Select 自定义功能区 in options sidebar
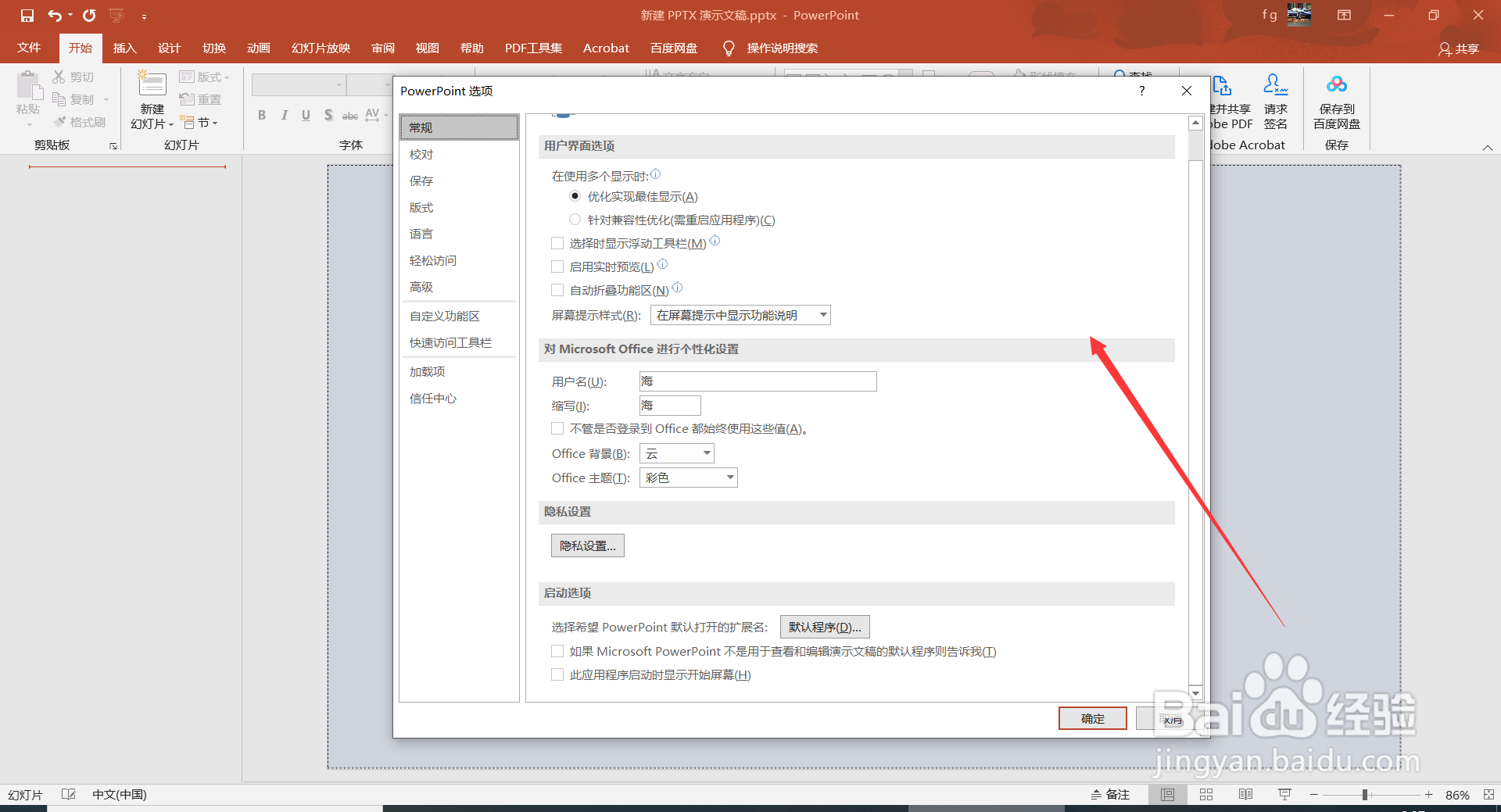 click(459, 316)
